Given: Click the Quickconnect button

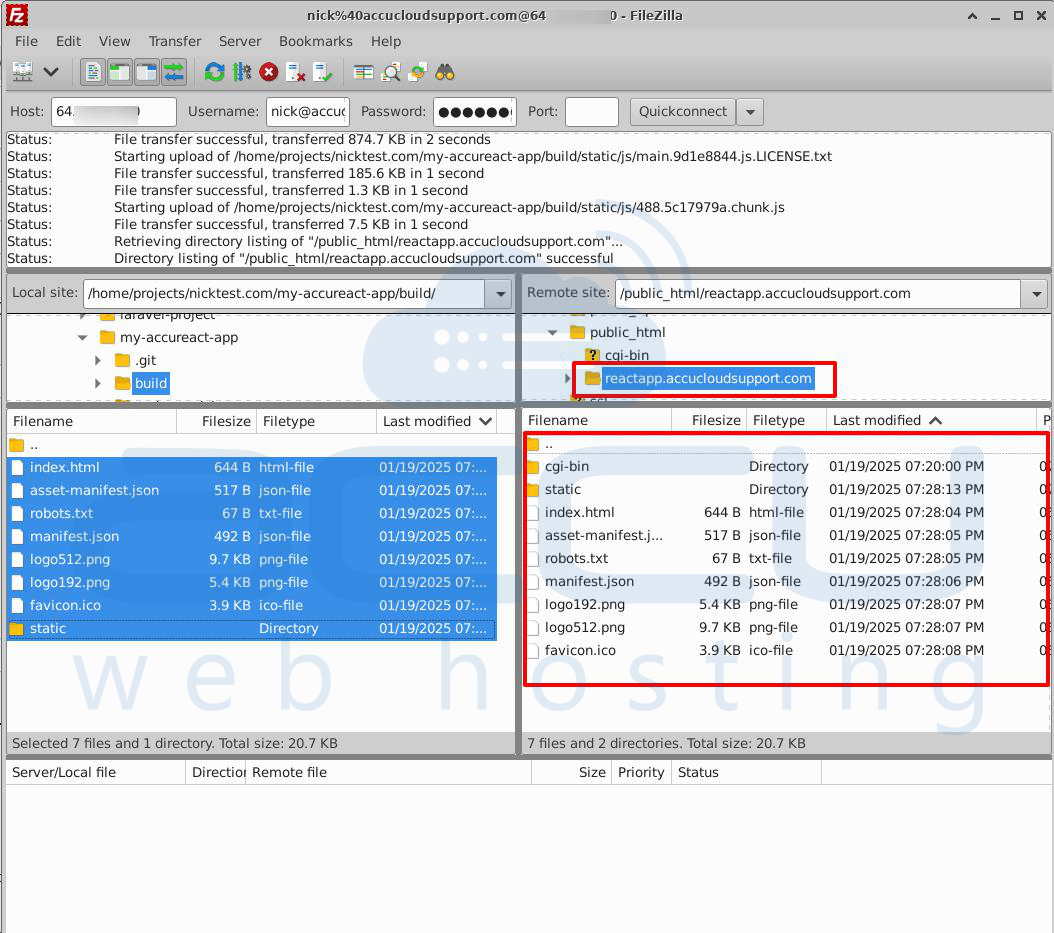Looking at the screenshot, I should coord(683,112).
